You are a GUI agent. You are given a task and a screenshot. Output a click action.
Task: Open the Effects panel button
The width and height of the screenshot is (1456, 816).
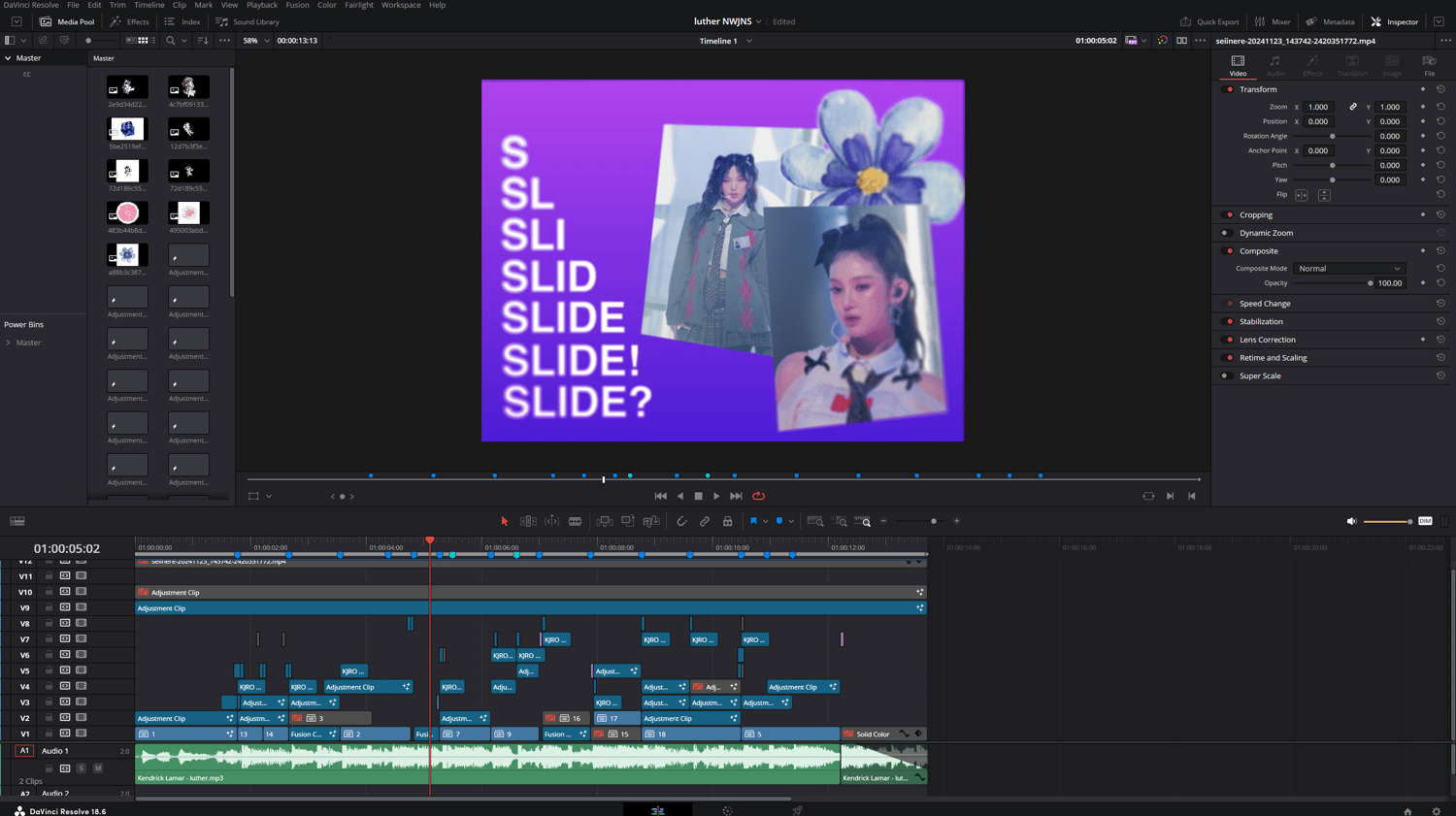click(x=130, y=21)
